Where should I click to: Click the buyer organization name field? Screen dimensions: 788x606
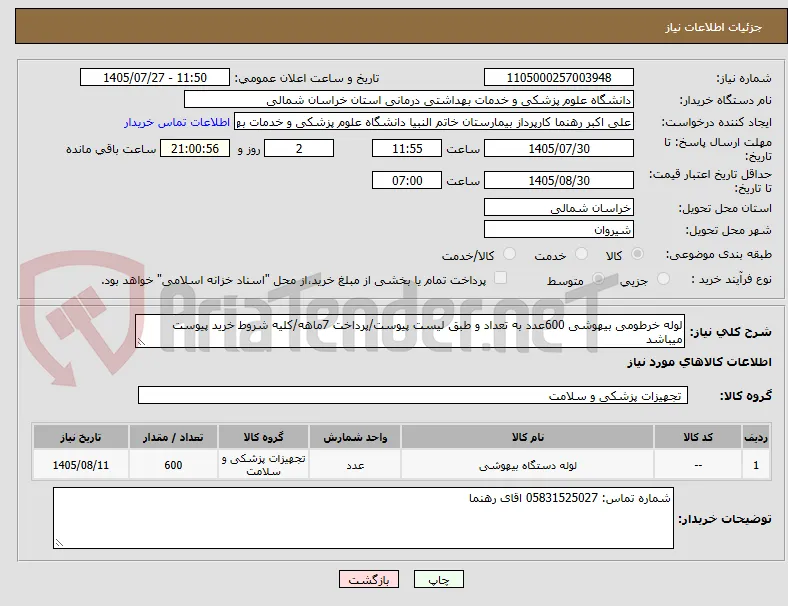(409, 99)
